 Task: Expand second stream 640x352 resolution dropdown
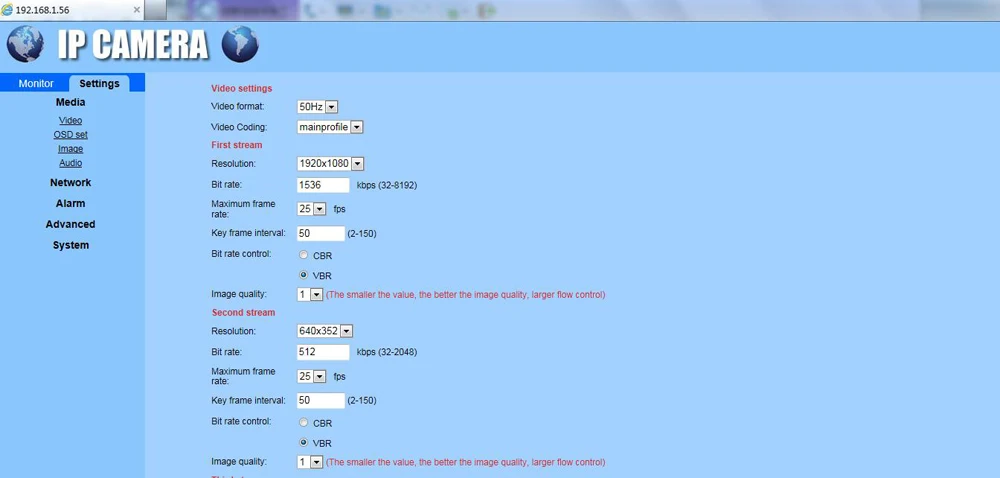(325, 331)
